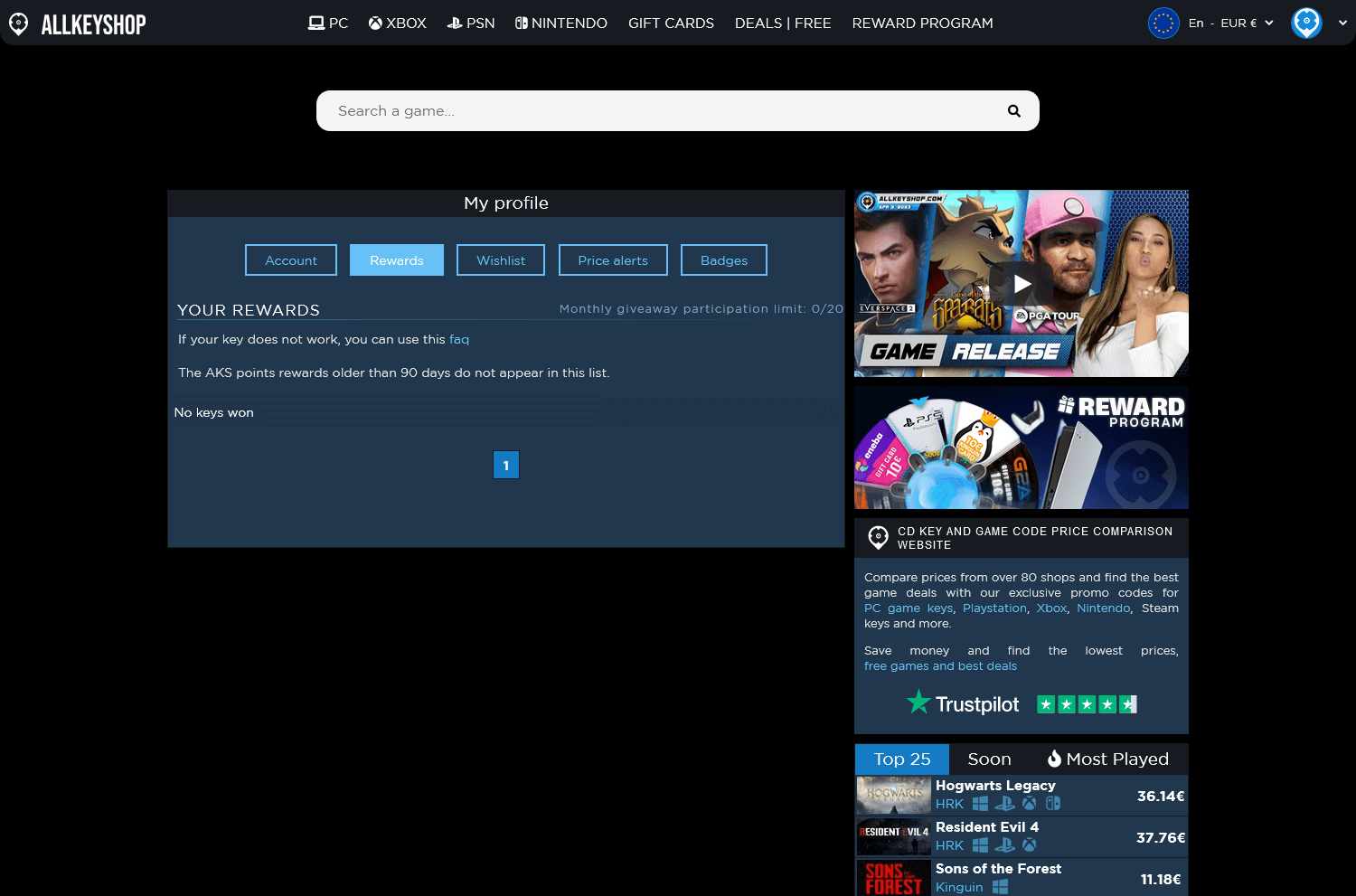Select the Most Played tab
The width and height of the screenshot is (1356, 896).
click(x=1107, y=759)
